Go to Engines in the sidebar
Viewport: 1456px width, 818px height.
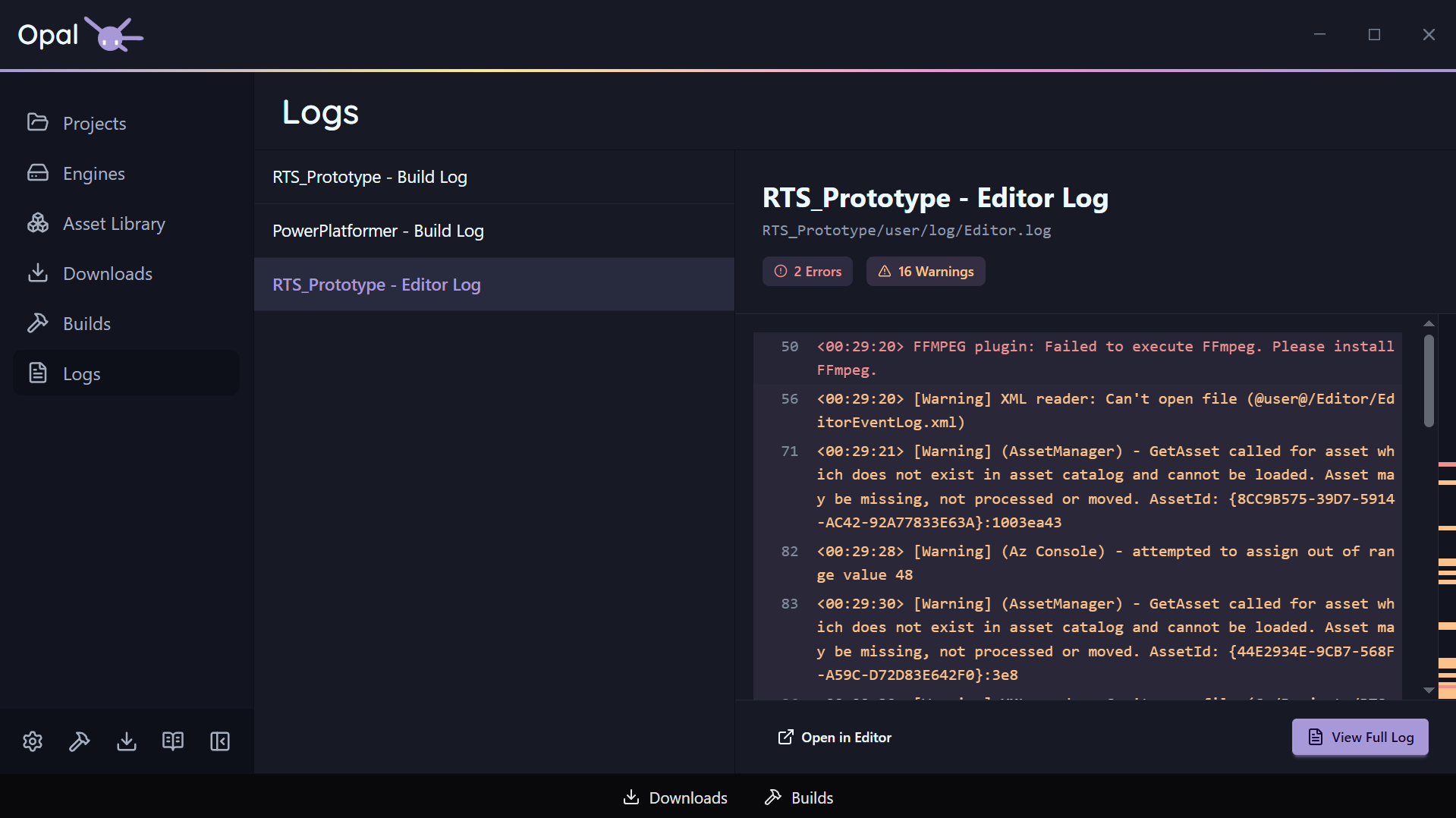point(126,173)
